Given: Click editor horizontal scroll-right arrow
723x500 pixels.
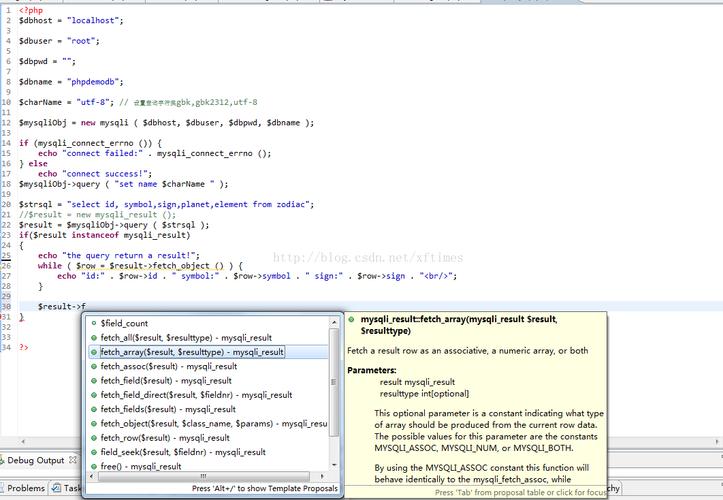Looking at the screenshot, I should [x=717, y=441].
